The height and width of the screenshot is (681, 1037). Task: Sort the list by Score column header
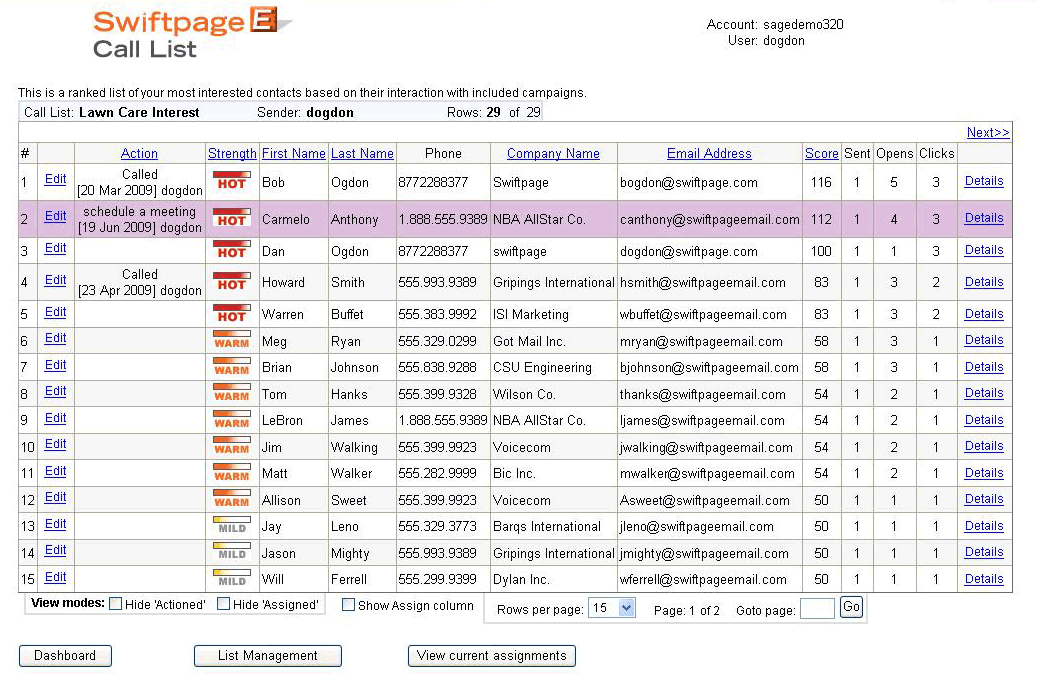(x=822, y=154)
